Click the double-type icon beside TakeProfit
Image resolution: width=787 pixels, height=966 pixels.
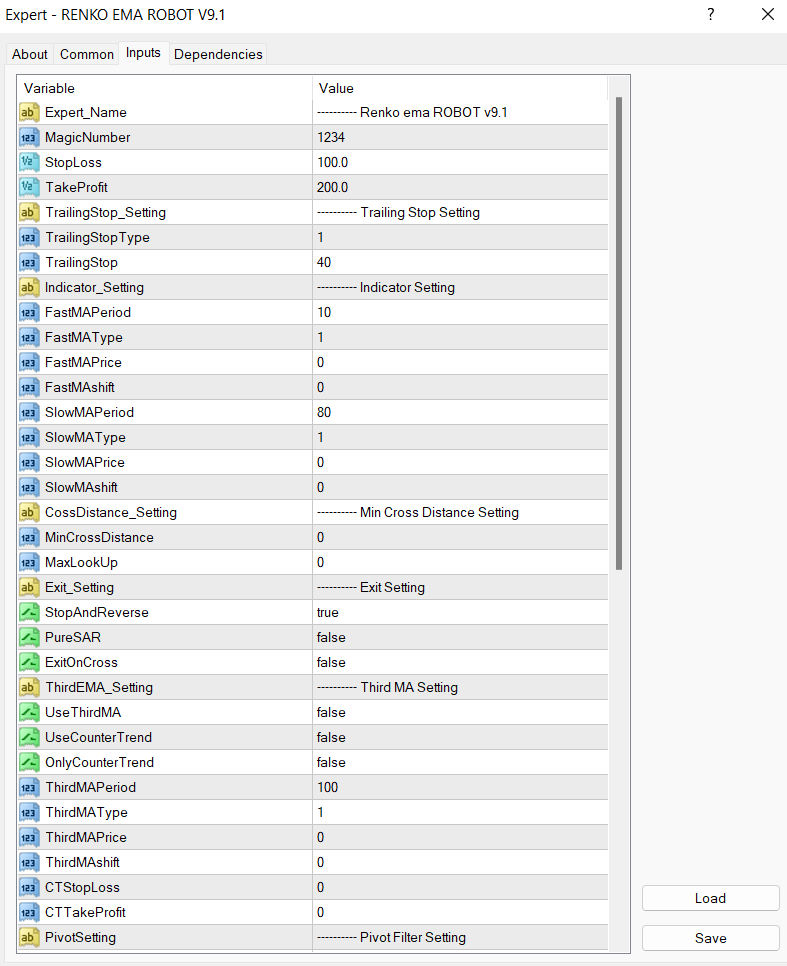pos(29,187)
